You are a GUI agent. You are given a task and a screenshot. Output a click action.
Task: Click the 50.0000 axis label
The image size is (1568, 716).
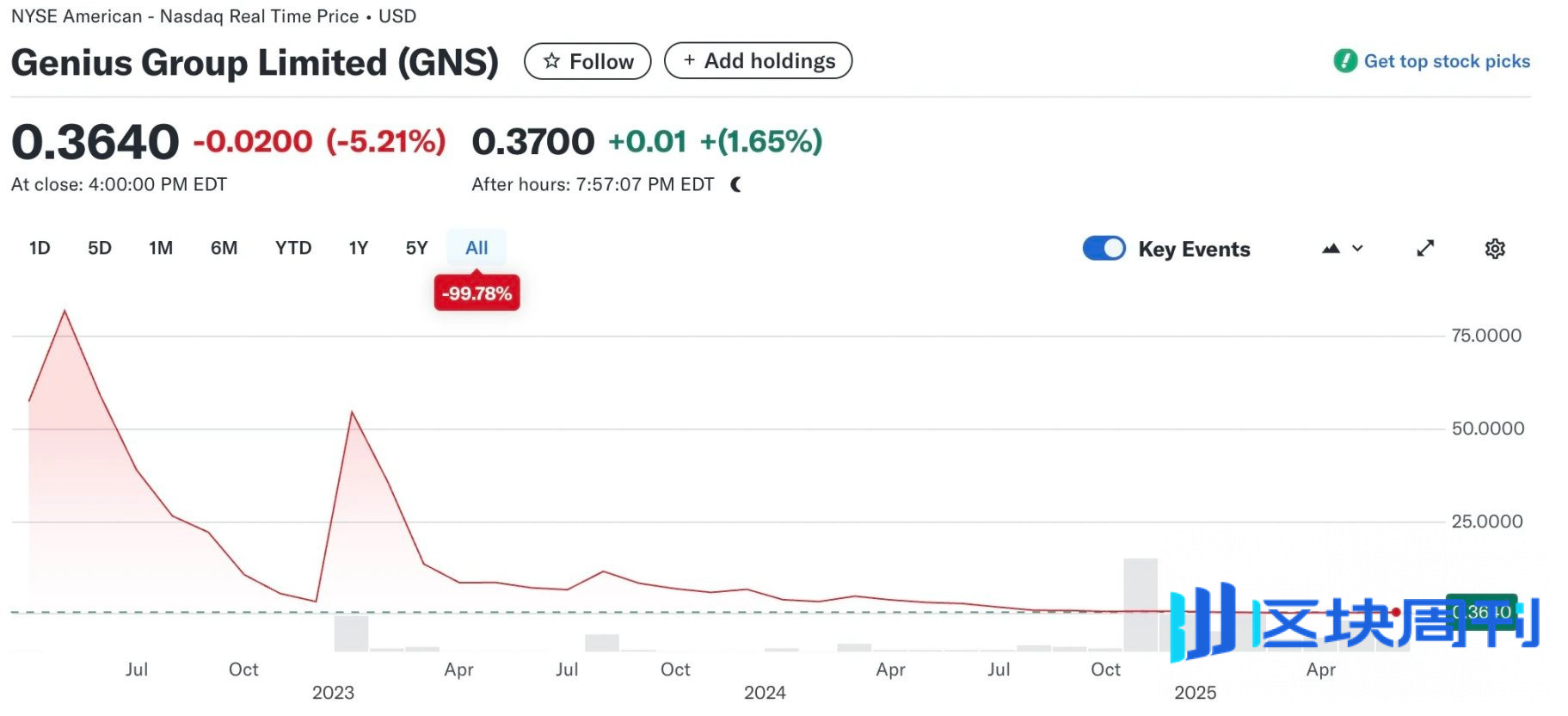click(1488, 429)
